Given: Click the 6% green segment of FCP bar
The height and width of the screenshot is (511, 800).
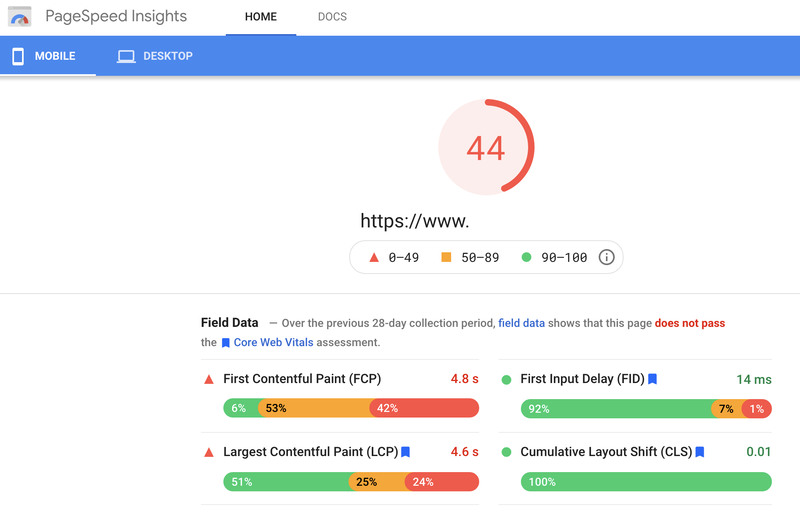Looking at the screenshot, I should (x=241, y=408).
